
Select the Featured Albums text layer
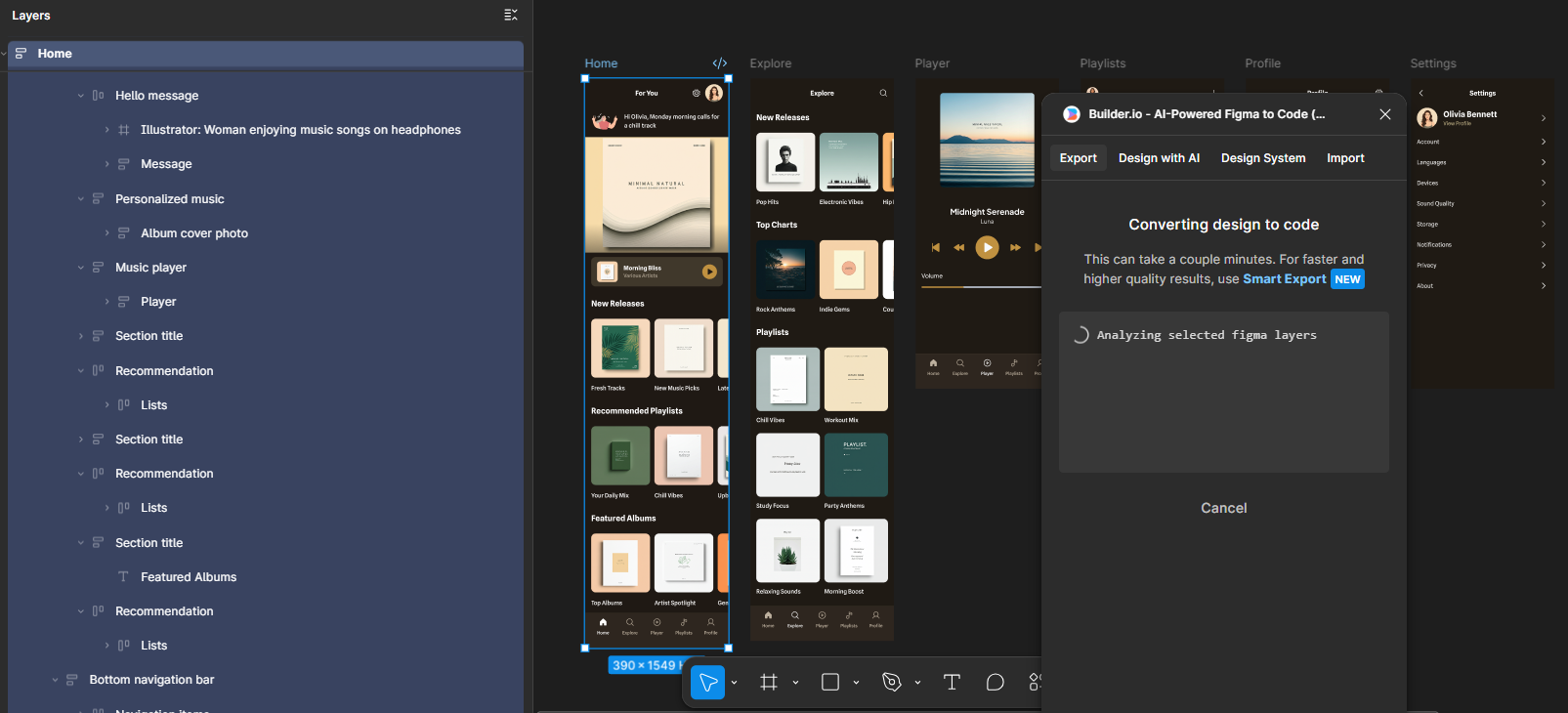[x=189, y=577]
